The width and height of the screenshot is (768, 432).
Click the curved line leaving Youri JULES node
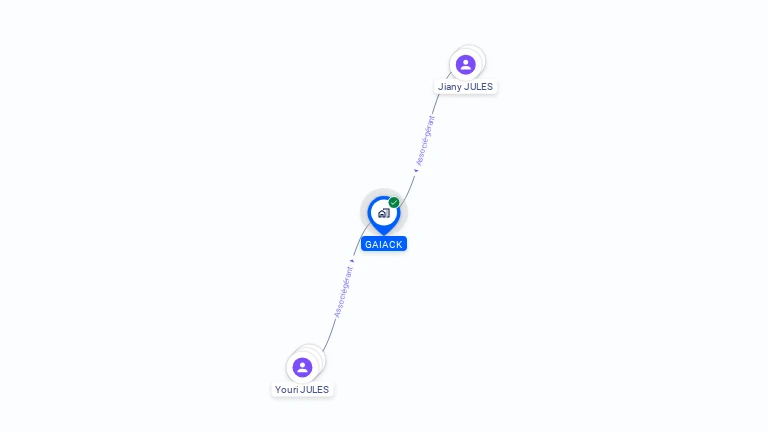tap(330, 336)
